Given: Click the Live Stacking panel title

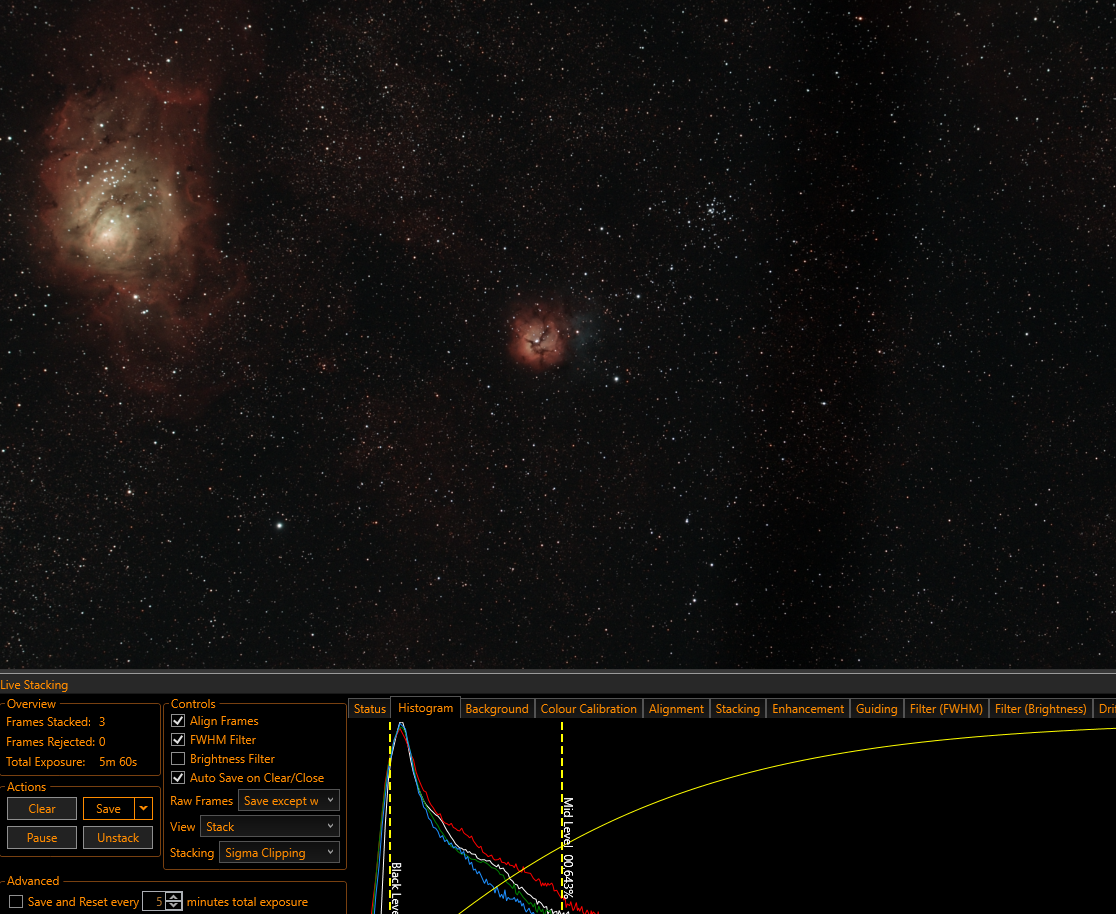Looking at the screenshot, I should 34,685.
